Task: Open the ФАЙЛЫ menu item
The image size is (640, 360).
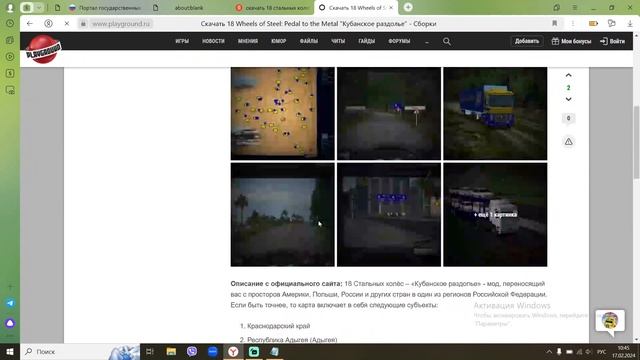Action: coord(309,41)
